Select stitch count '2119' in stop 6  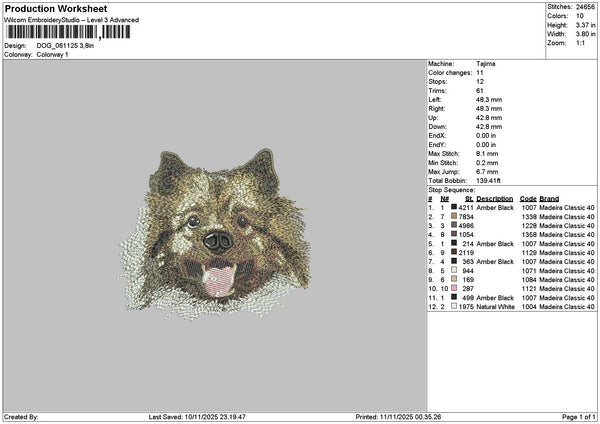click(466, 253)
